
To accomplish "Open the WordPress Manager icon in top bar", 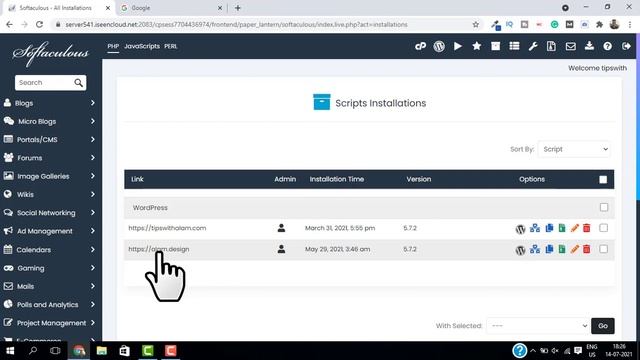I will click(439, 46).
